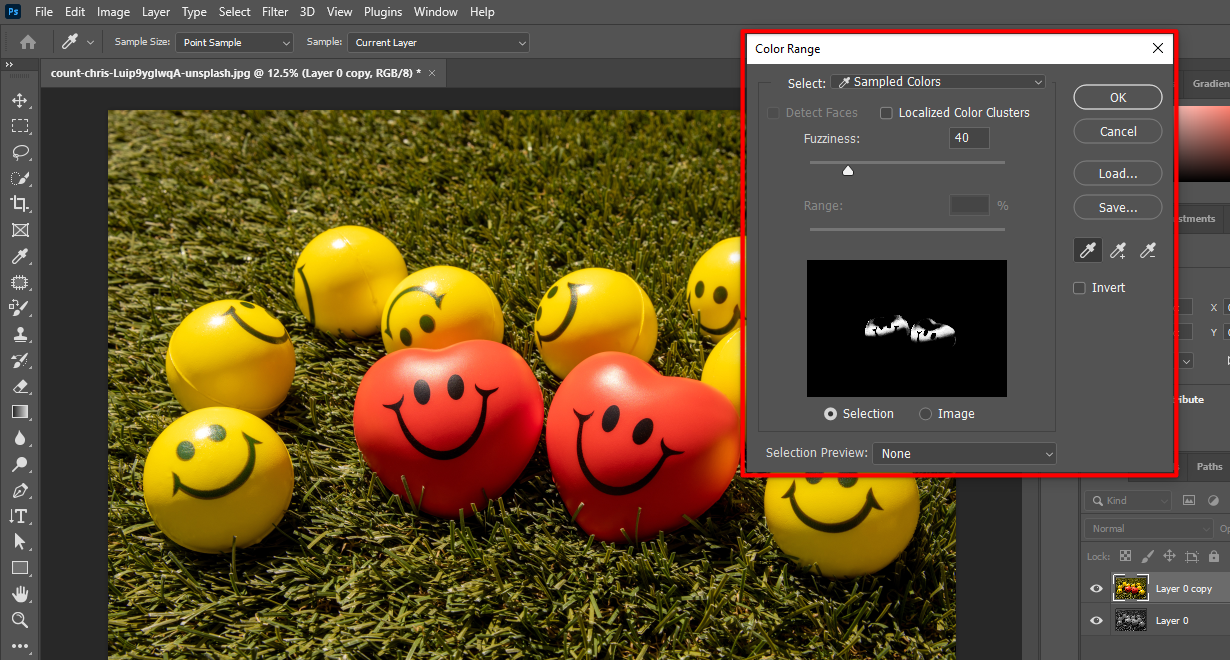Image resolution: width=1230 pixels, height=660 pixels.
Task: Click the Load... button
Action: (x=1117, y=173)
